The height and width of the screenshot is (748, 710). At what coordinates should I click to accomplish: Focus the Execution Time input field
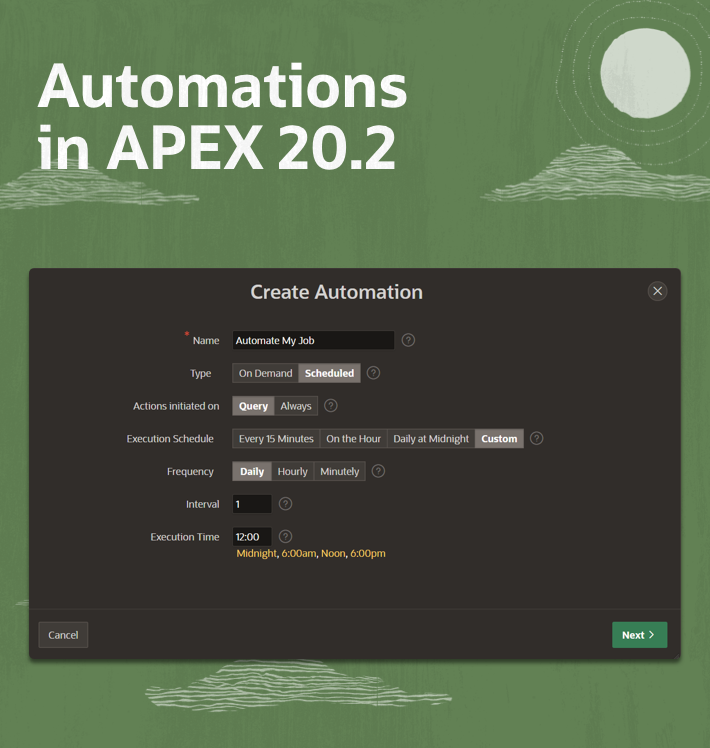252,537
